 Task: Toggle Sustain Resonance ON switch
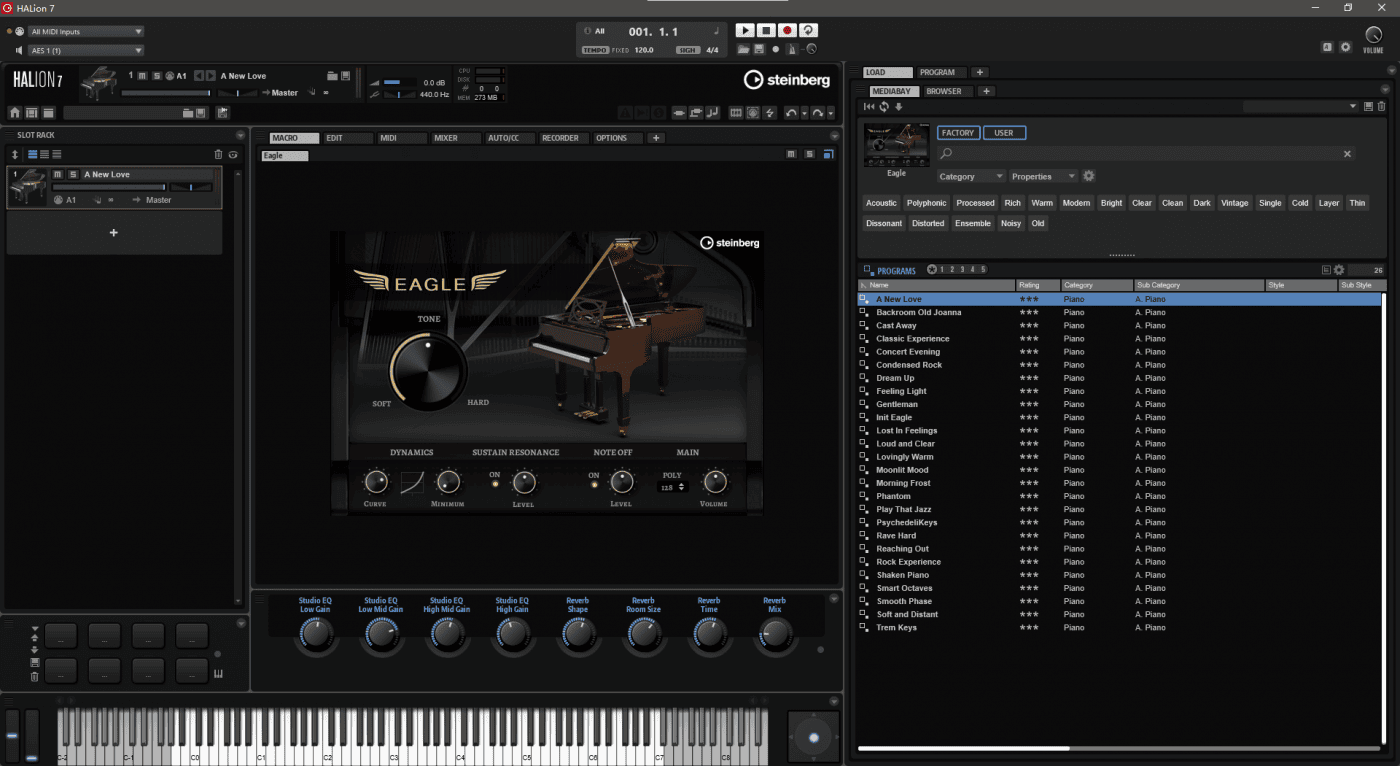[x=494, y=485]
